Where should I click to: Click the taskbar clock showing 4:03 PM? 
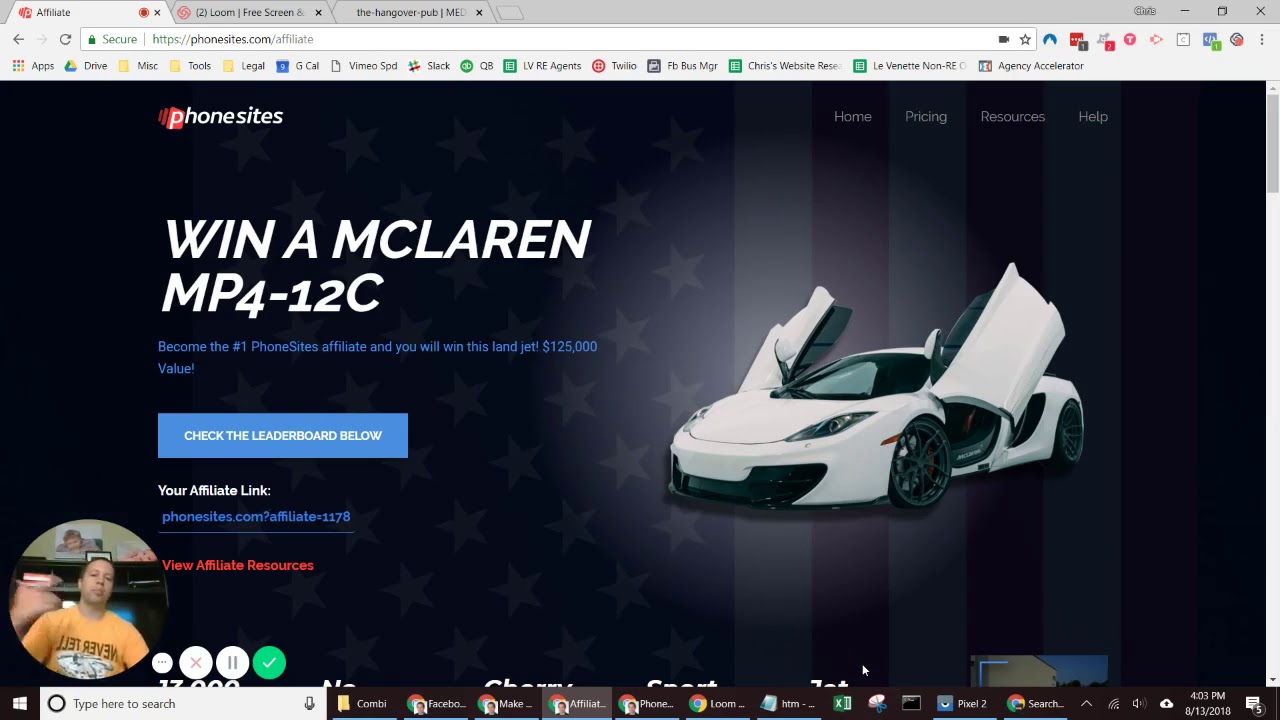(1207, 703)
